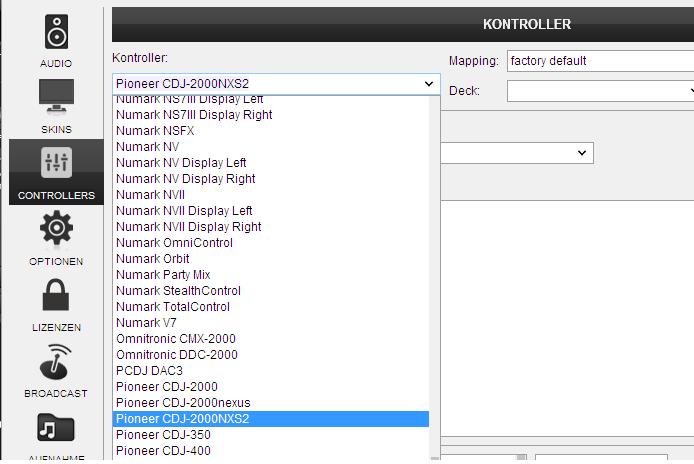The height and width of the screenshot is (464, 694).
Task: Choose Numark NV Display Left
Action: click(x=271, y=162)
